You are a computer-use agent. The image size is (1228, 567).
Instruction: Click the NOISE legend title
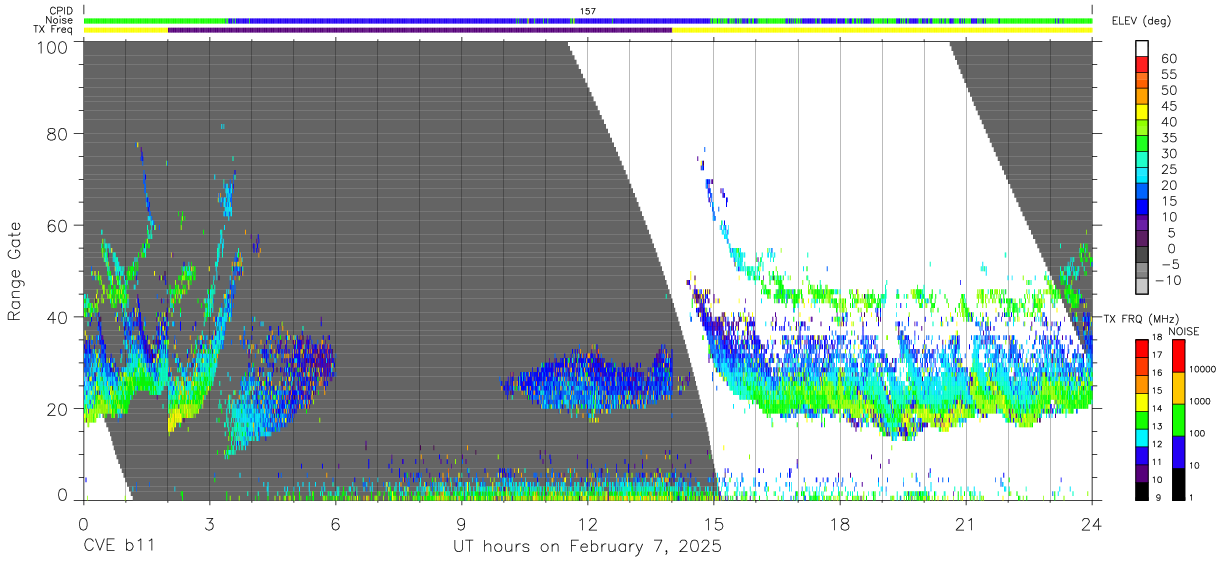(x=1183, y=331)
